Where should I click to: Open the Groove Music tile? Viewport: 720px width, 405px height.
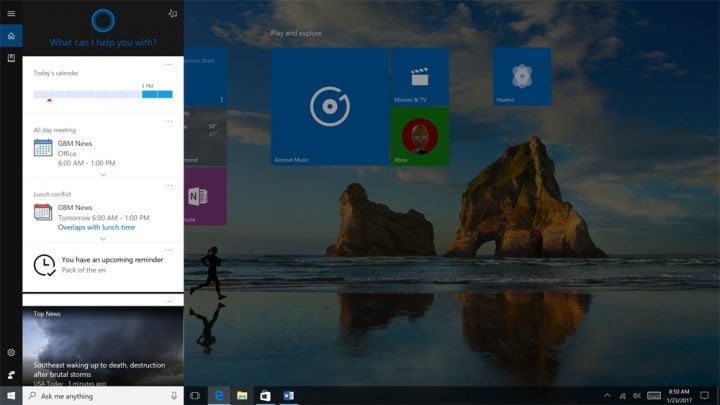point(329,107)
